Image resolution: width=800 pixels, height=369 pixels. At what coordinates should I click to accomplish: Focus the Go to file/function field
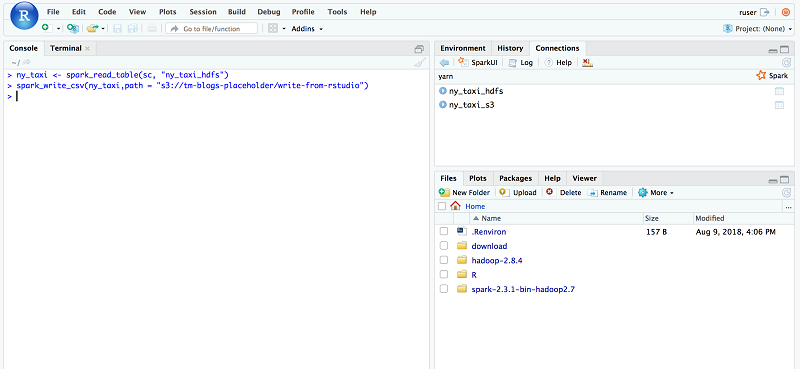coord(211,29)
